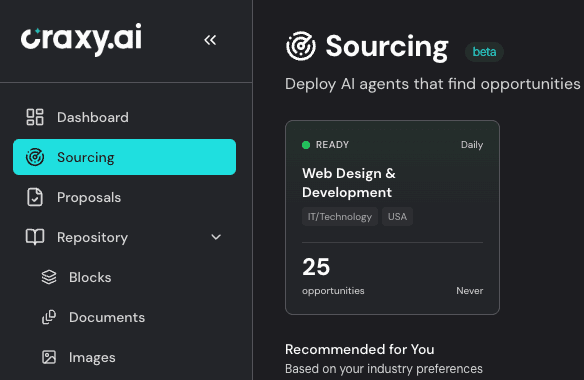Click the Recommended for You heading
This screenshot has height=380, width=584.
(x=360, y=349)
